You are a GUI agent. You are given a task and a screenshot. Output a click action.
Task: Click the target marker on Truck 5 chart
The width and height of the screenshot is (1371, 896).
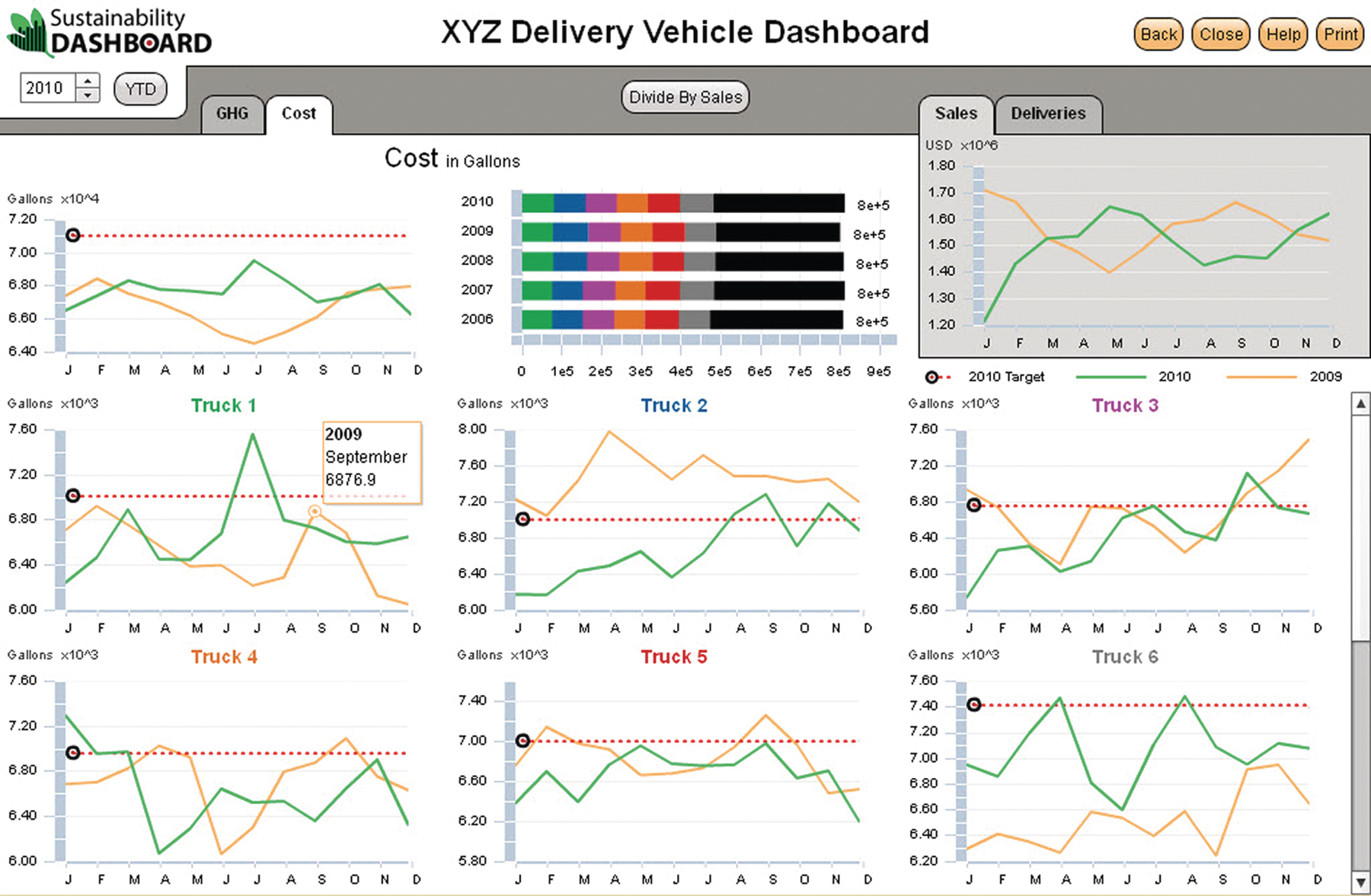[523, 740]
